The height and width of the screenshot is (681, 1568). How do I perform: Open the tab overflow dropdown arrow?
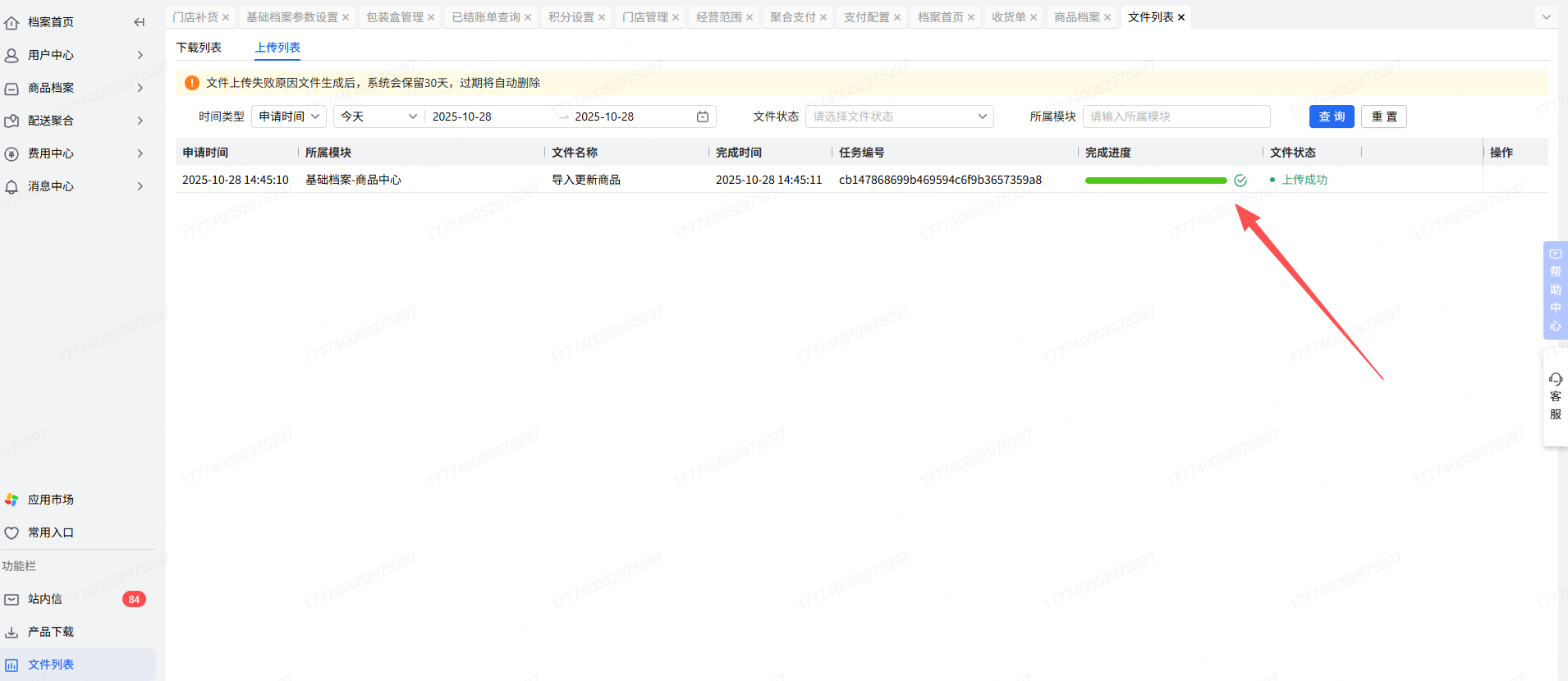1547,17
